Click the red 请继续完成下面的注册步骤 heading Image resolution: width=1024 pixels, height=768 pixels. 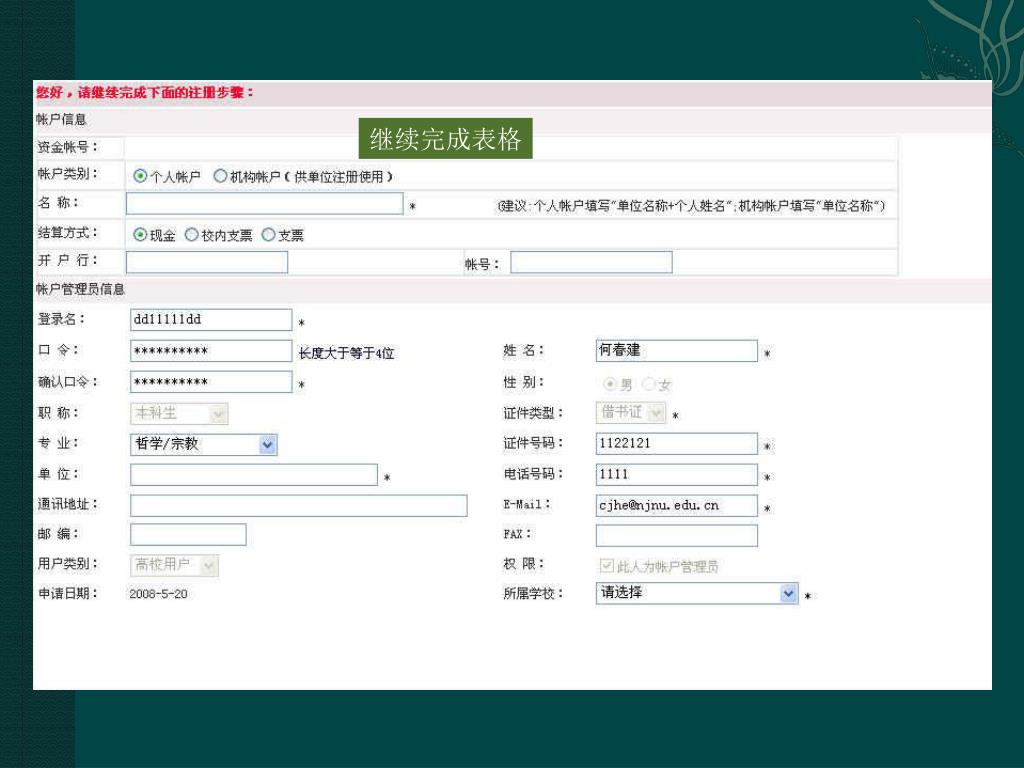tap(145, 93)
